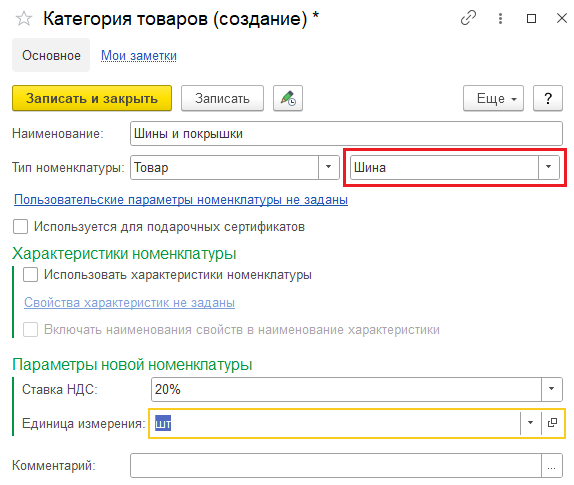The height and width of the screenshot is (485, 574).
Task: Check Использовать характеристики номенклатуры
Action: pos(30,275)
